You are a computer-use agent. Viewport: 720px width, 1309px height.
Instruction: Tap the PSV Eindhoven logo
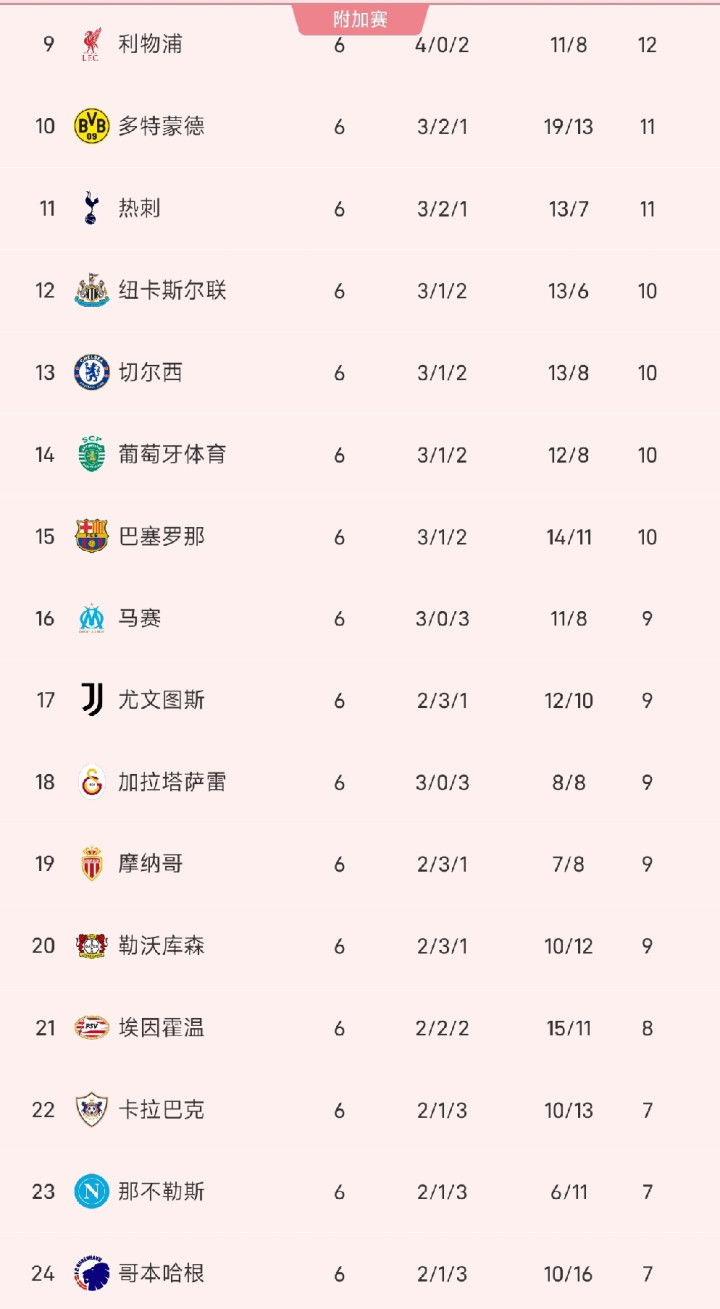pos(91,1028)
